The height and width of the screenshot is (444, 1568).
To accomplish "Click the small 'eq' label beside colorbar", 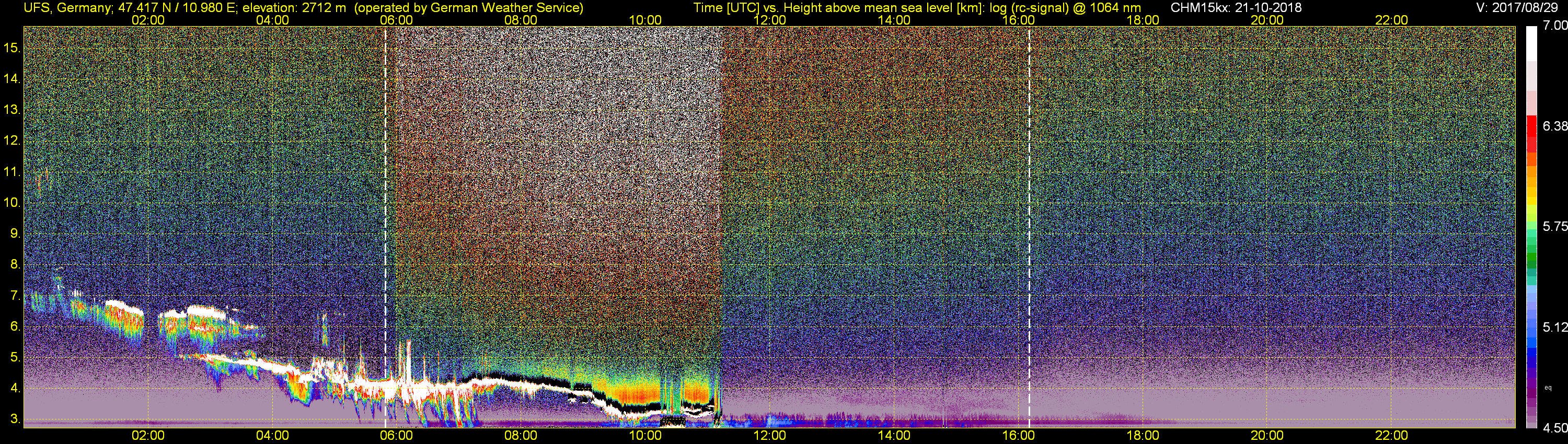I will point(1547,388).
